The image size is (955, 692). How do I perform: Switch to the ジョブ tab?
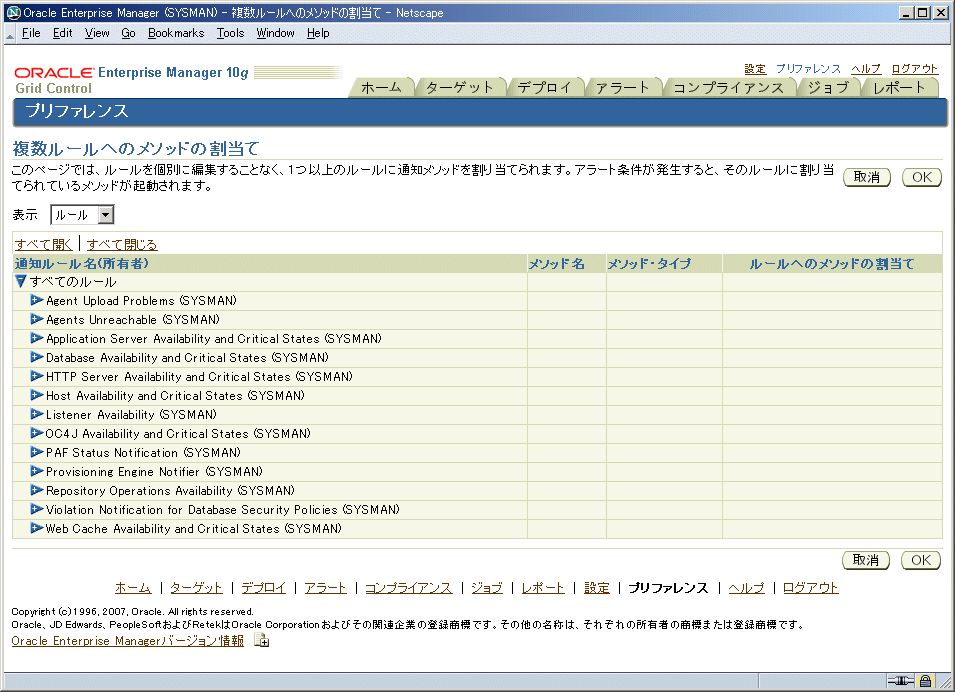point(828,88)
